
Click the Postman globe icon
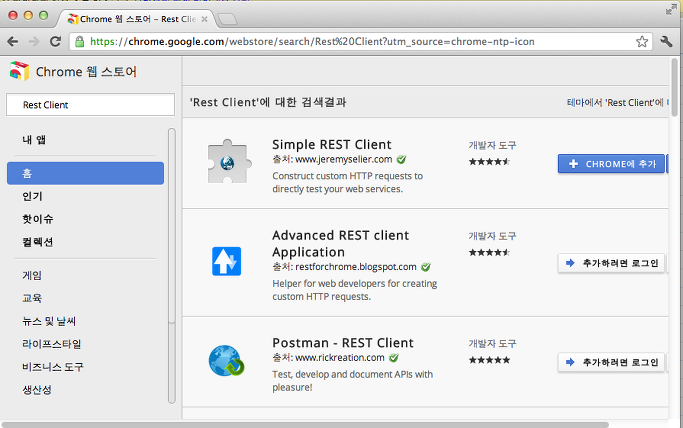click(226, 361)
